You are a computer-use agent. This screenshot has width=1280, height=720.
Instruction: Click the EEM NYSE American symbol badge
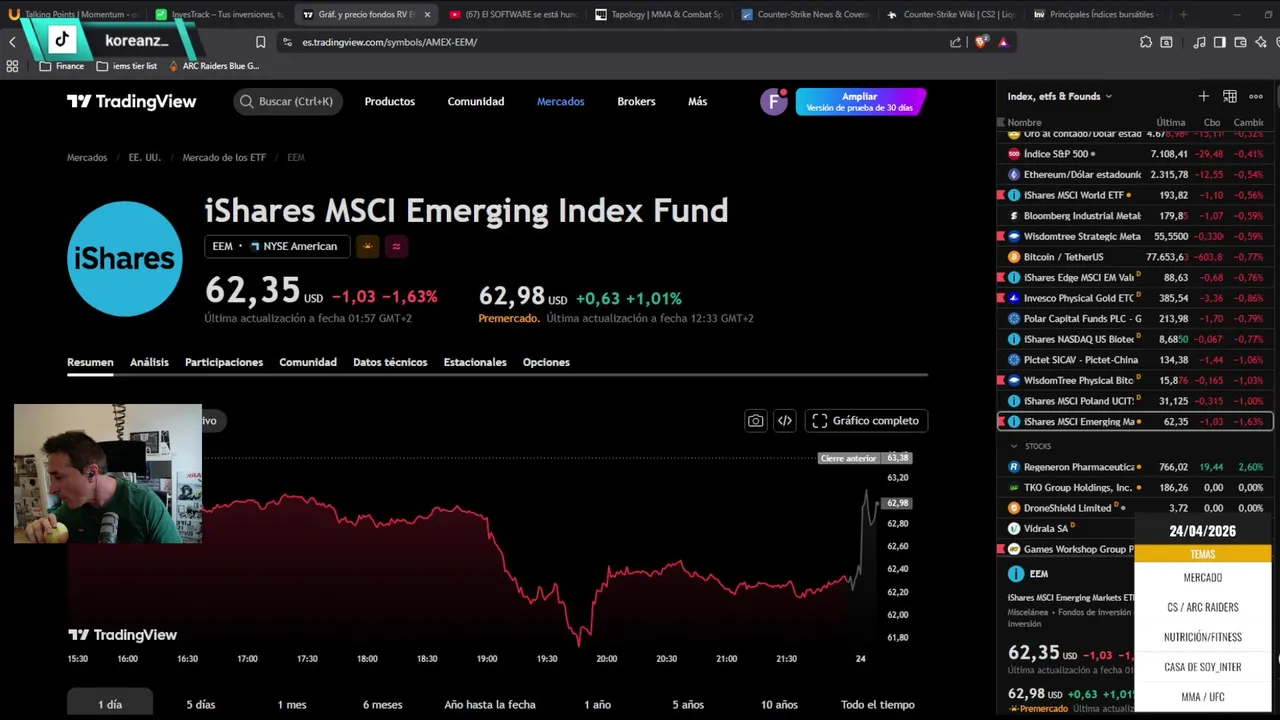[277, 246]
